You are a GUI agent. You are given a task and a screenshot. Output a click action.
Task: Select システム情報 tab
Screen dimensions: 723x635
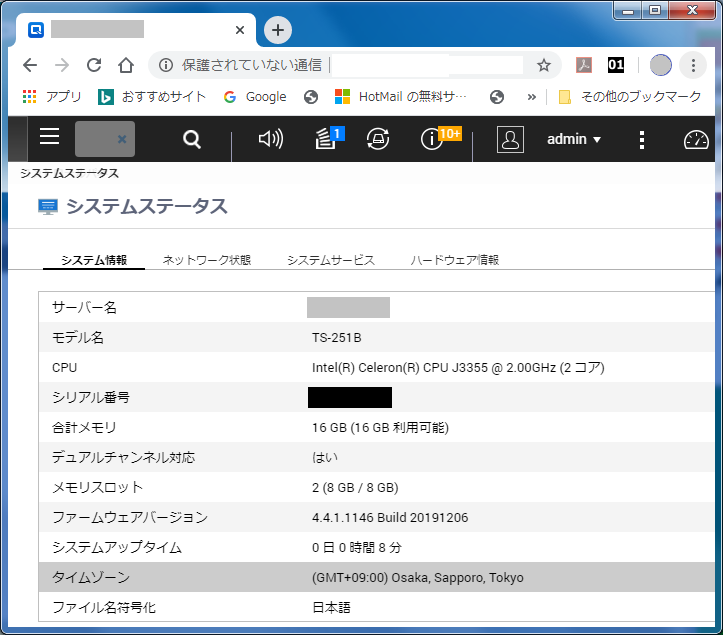click(x=94, y=260)
